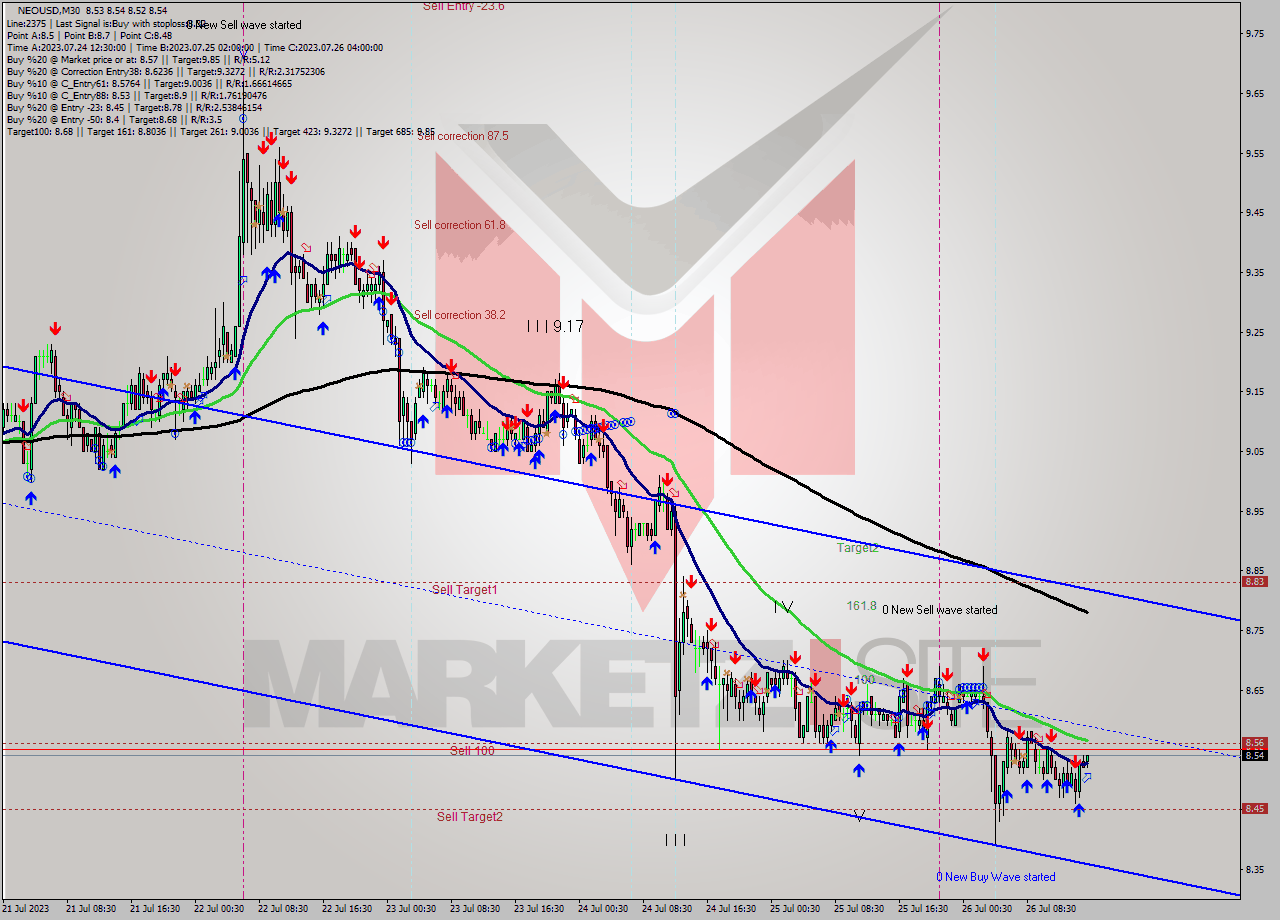Click the 'Buy %10 @ C_Entry88' line
This screenshot has width=1280, height=920.
(x=136, y=96)
